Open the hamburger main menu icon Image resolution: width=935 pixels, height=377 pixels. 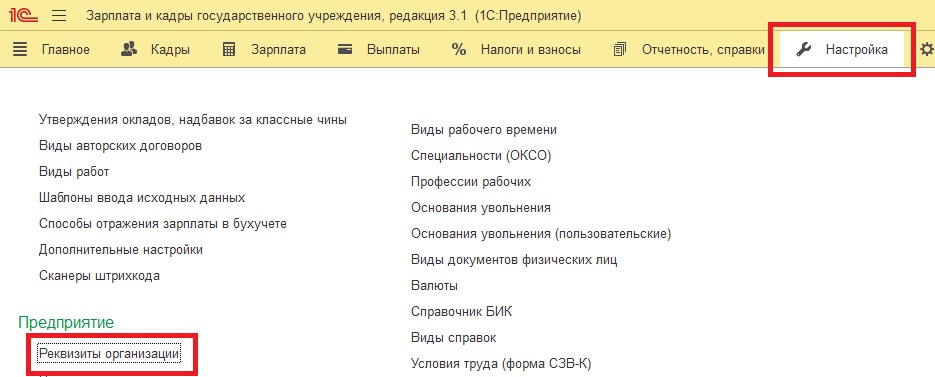coord(59,16)
